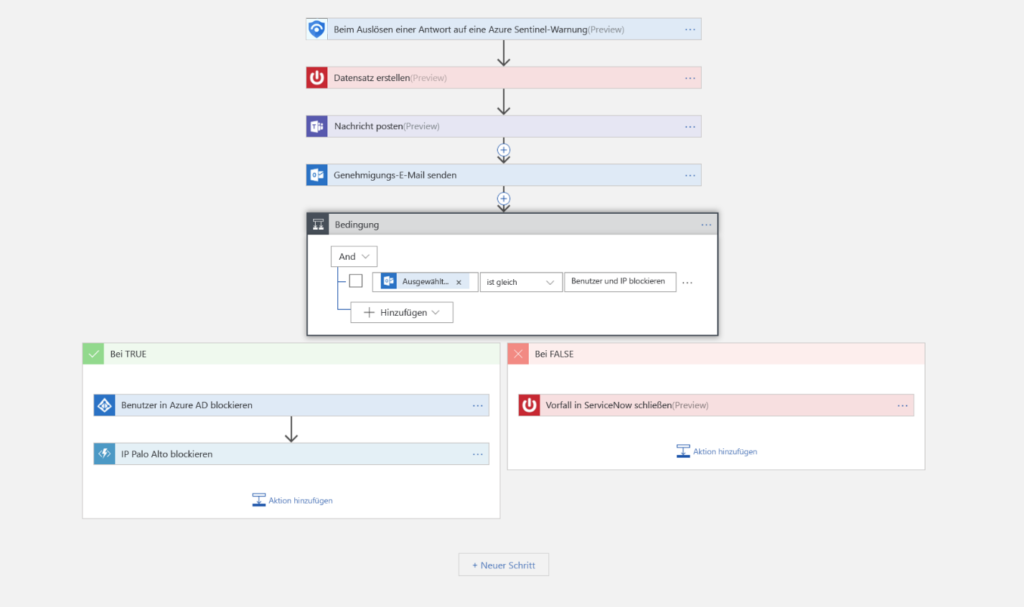This screenshot has height=607, width=1024.
Task: Expand Vorfall in ServiceNow schließen step
Action: (x=716, y=405)
